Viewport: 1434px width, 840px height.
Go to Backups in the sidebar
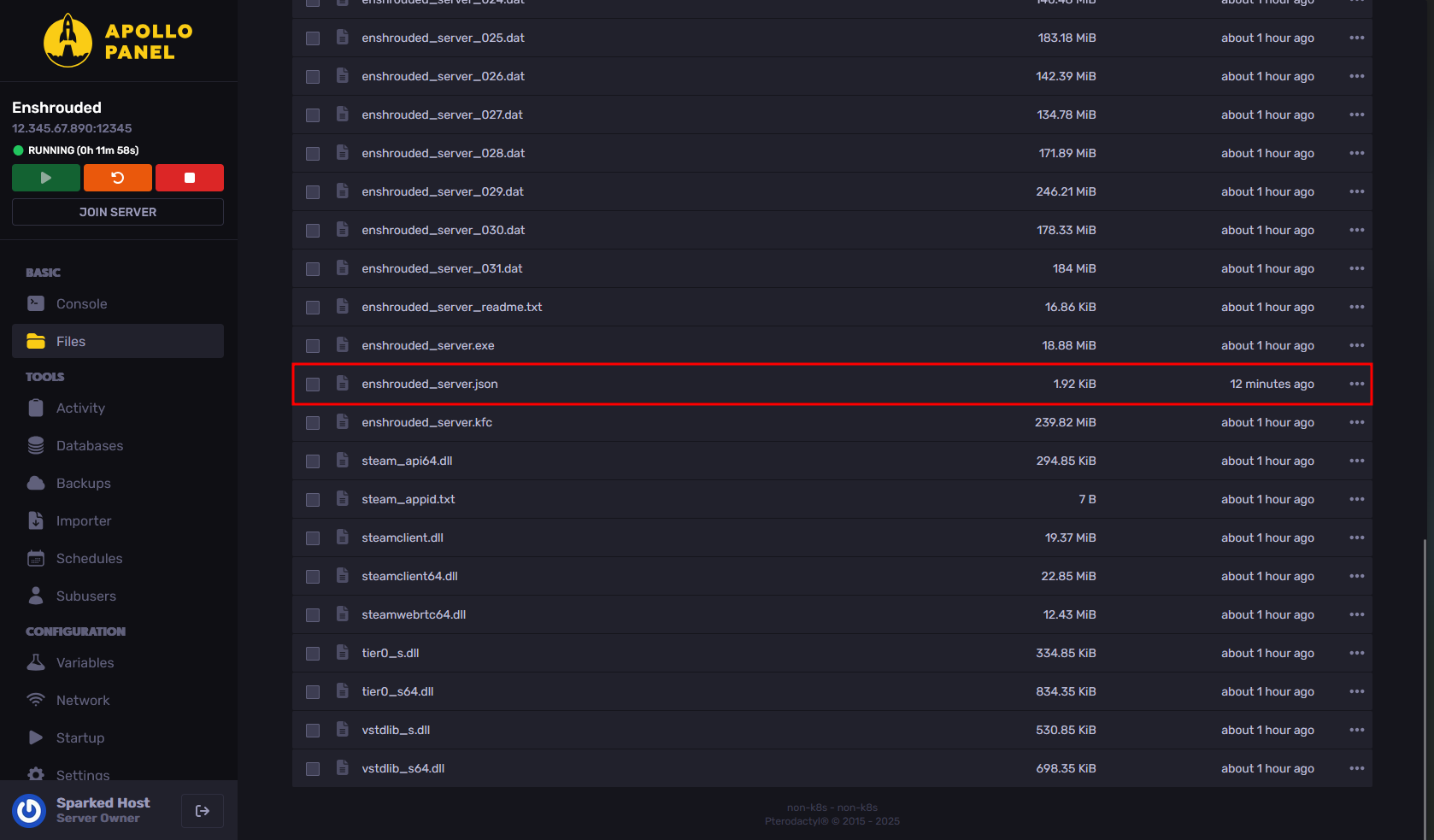[83, 483]
